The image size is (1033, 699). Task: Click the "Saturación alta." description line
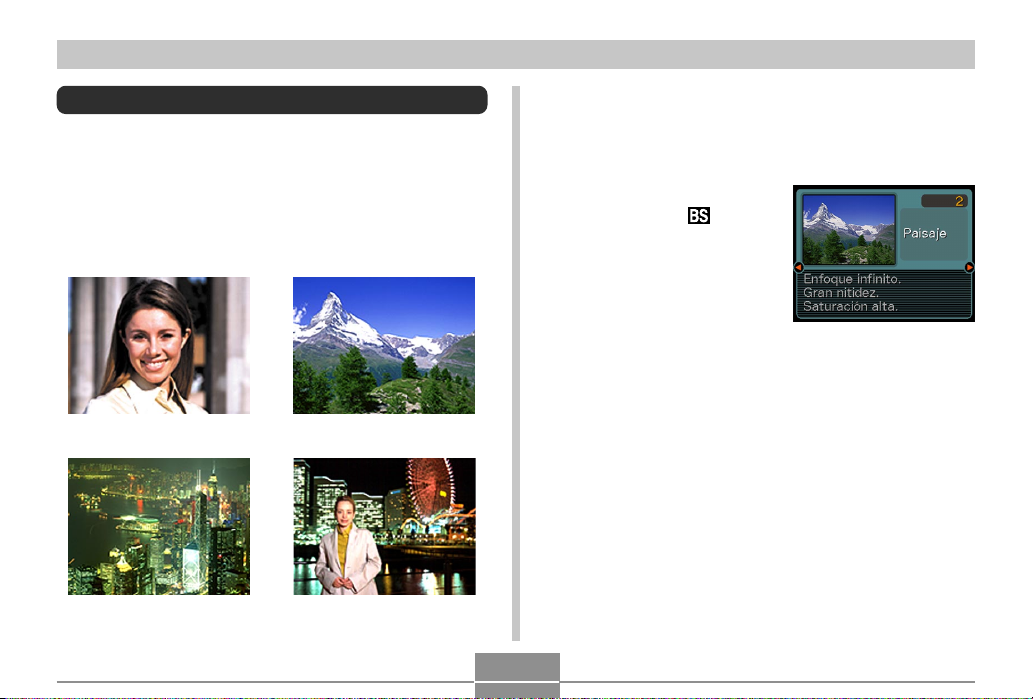click(850, 306)
